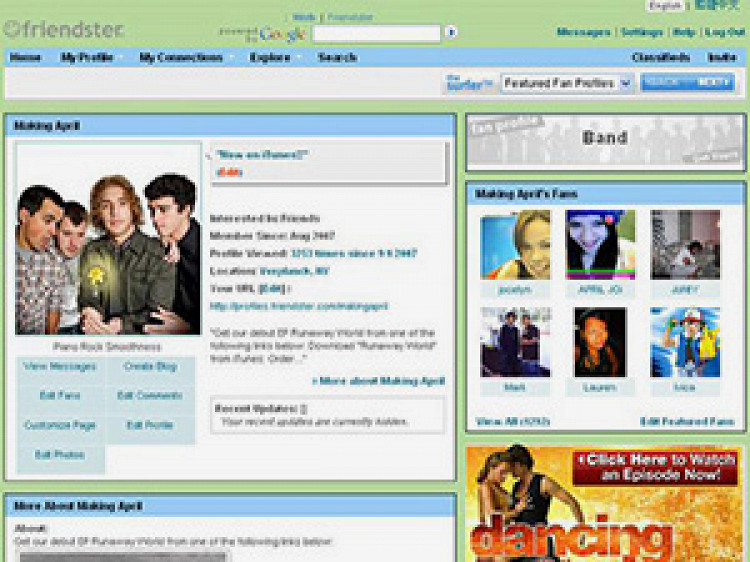Click the Edit Profile button
This screenshot has width=750, height=562.
[150, 425]
